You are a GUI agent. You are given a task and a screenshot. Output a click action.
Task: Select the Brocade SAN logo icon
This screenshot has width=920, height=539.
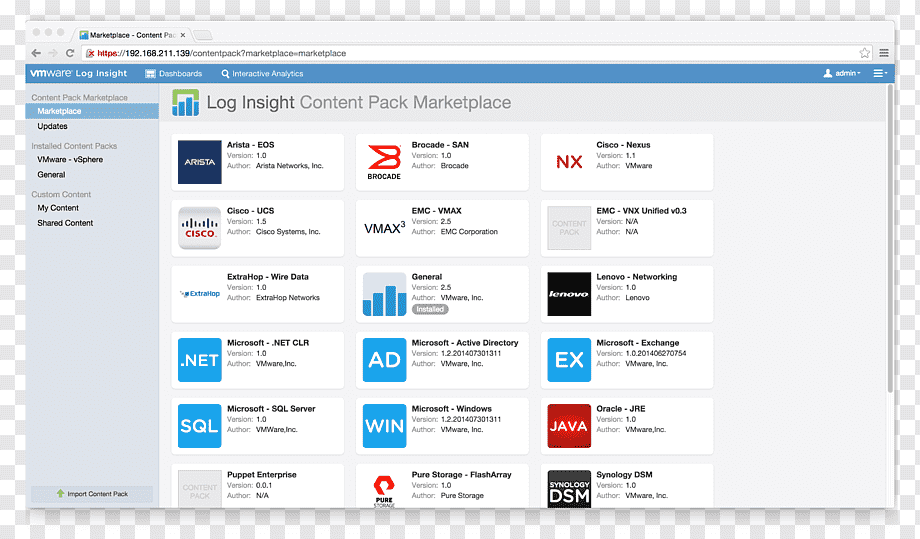tap(384, 162)
